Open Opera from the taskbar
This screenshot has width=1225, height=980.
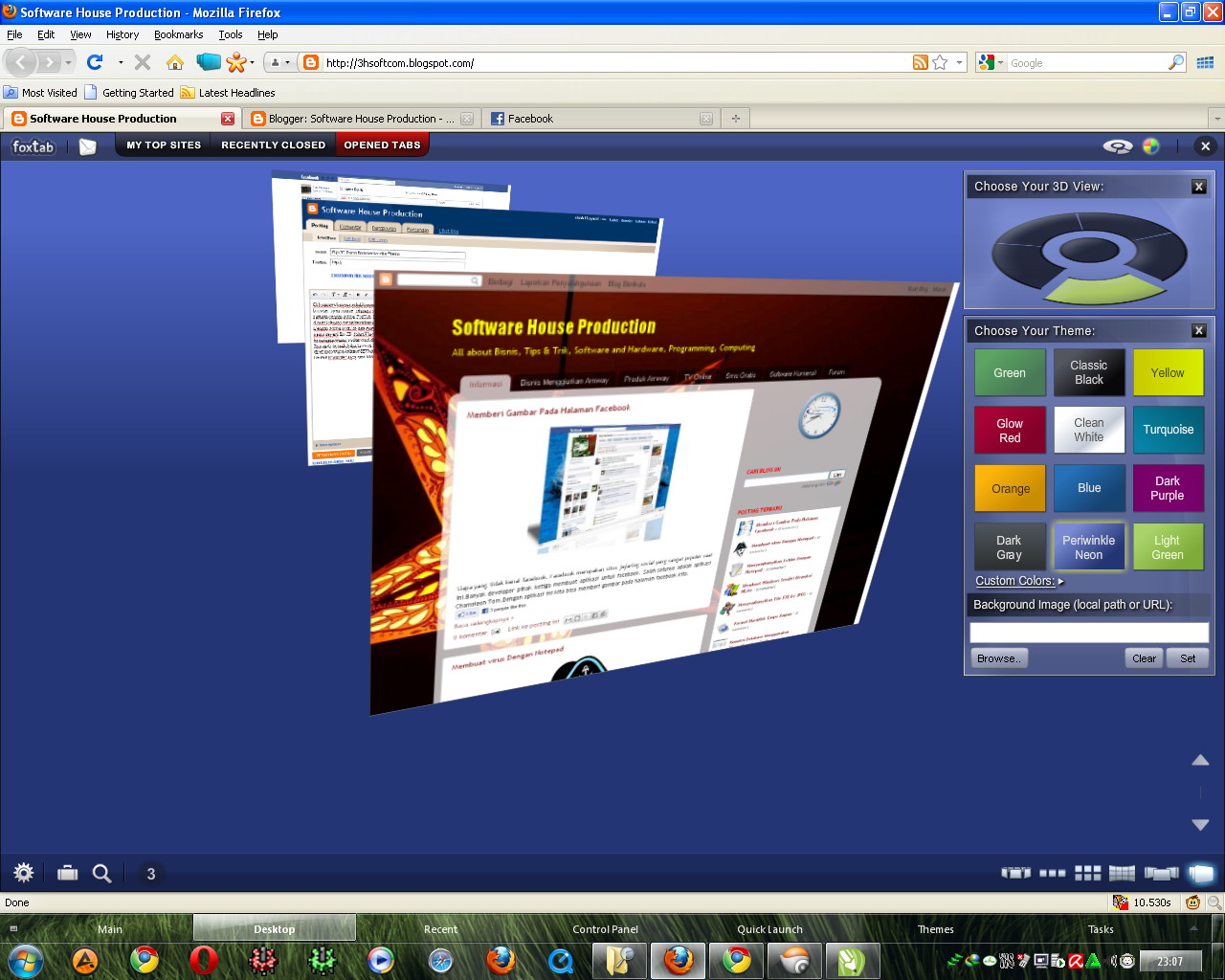(x=204, y=960)
